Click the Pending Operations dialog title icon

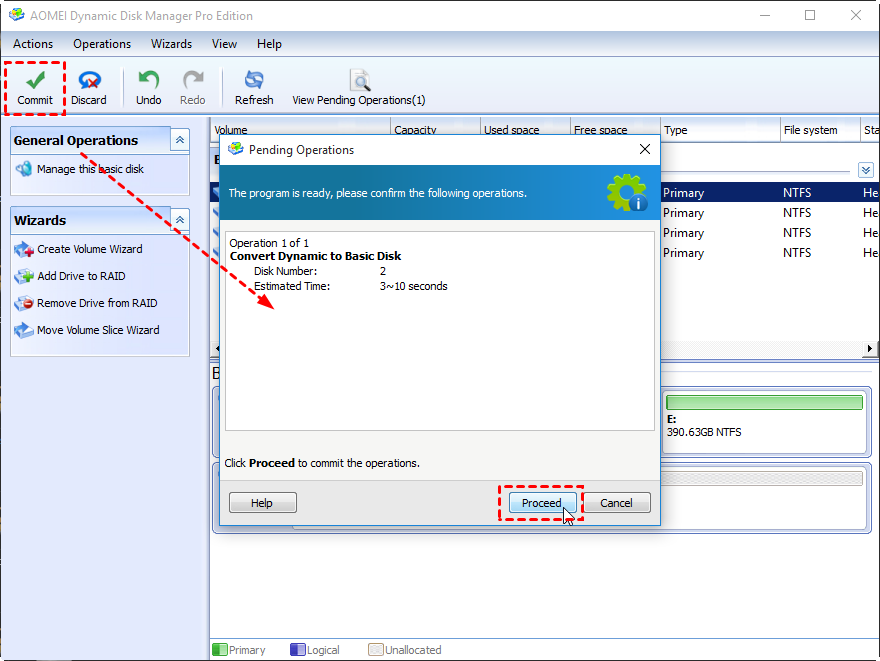tap(236, 149)
